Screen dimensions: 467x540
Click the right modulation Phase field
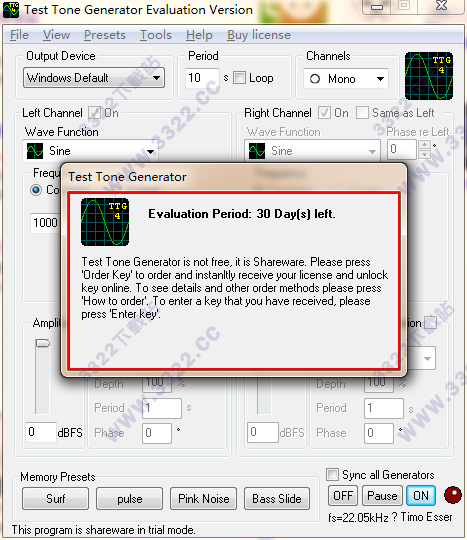coord(379,433)
